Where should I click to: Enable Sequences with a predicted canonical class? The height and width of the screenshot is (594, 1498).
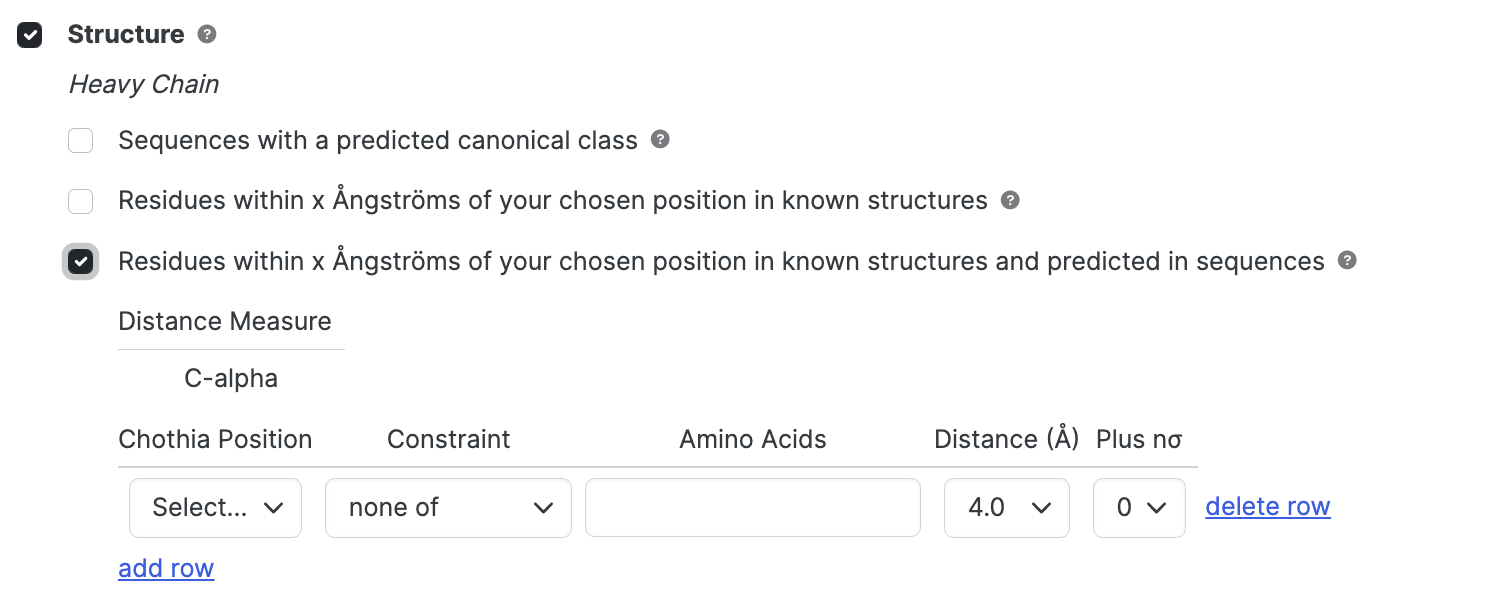(81, 140)
